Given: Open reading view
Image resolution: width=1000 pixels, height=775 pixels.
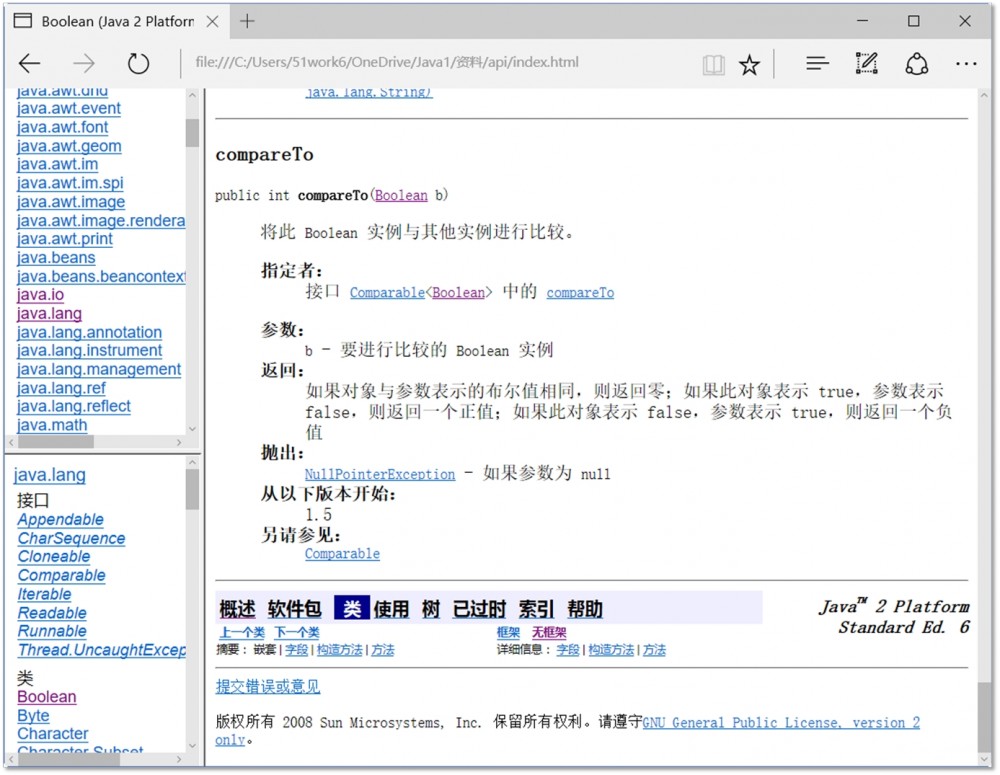Looking at the screenshot, I should coord(713,62).
